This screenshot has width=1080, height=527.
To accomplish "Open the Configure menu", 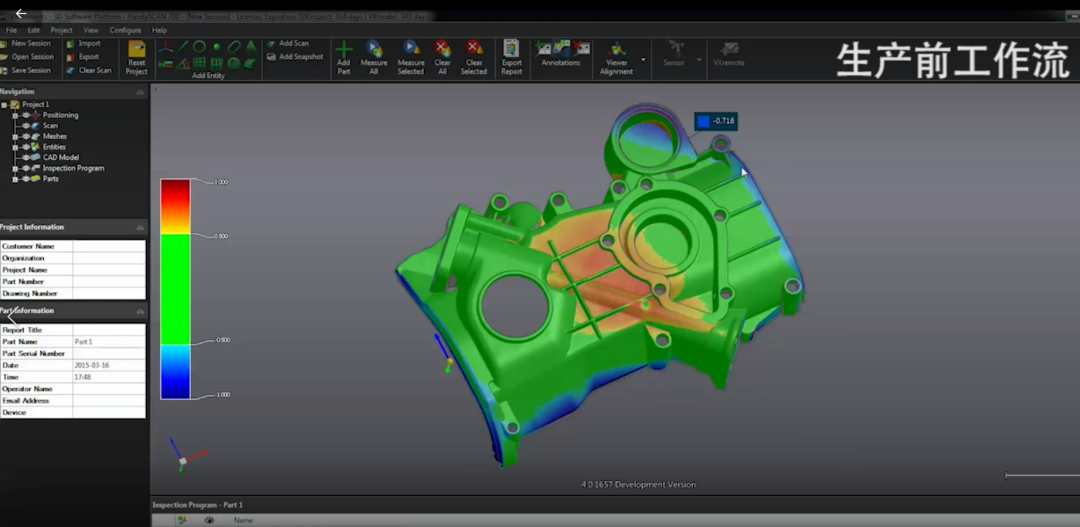I will coord(125,30).
